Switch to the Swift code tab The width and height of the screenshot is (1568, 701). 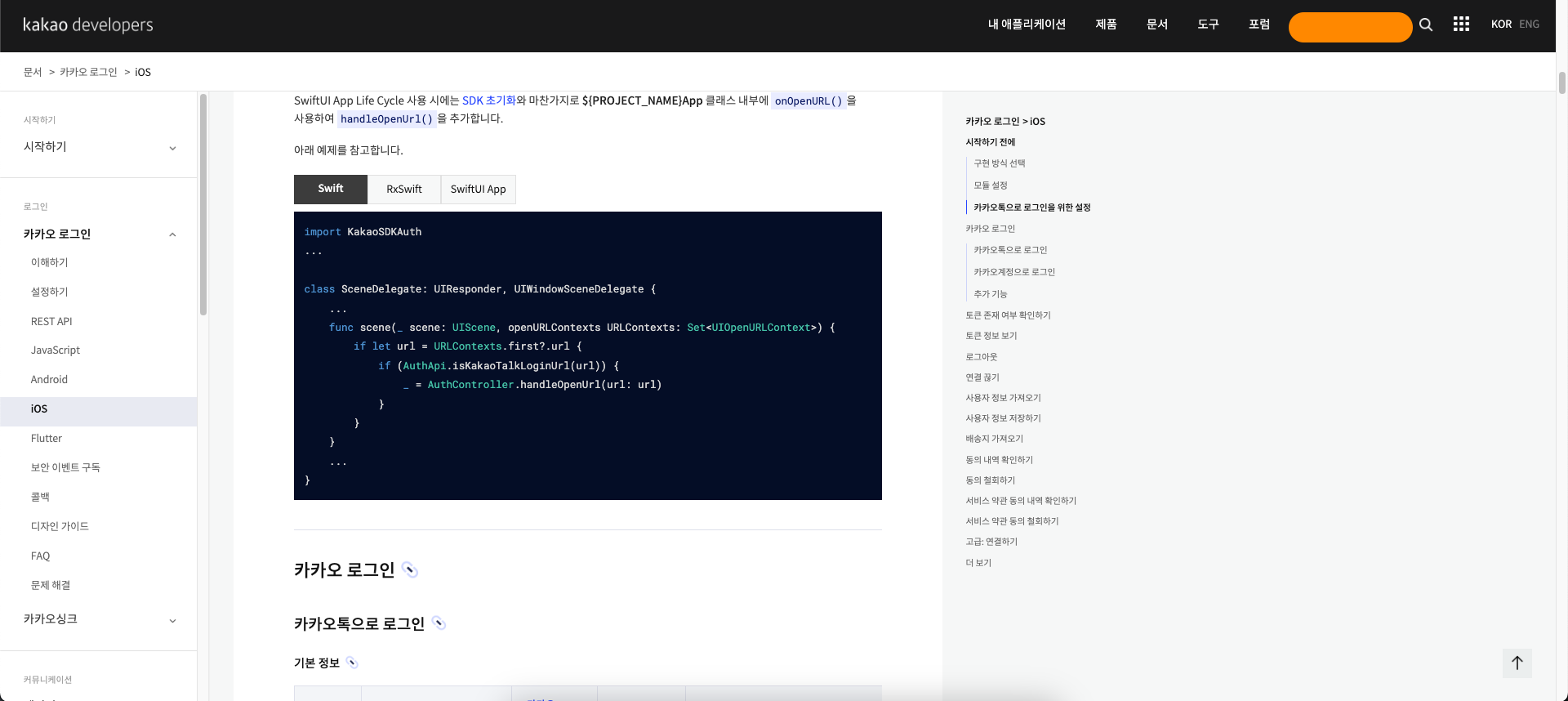331,189
